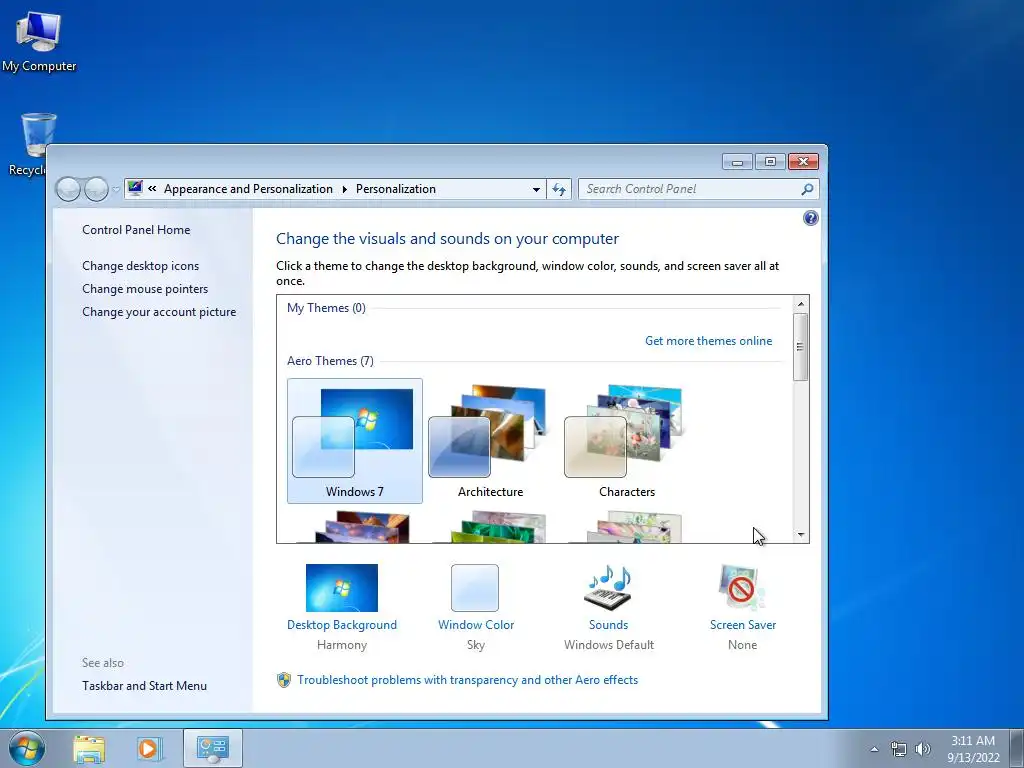Click the Control Panel taskbar button
Viewport: 1024px width, 768px height.
click(213, 748)
